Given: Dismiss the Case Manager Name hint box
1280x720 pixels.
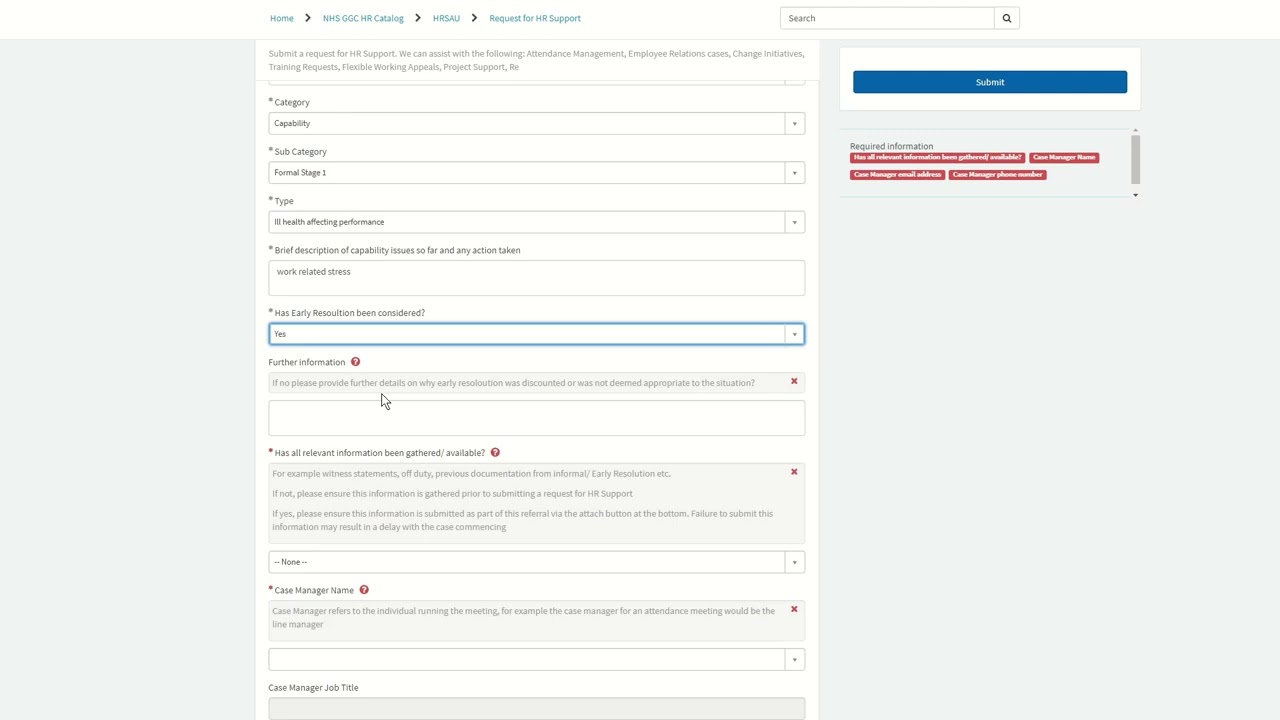Looking at the screenshot, I should (x=794, y=609).
